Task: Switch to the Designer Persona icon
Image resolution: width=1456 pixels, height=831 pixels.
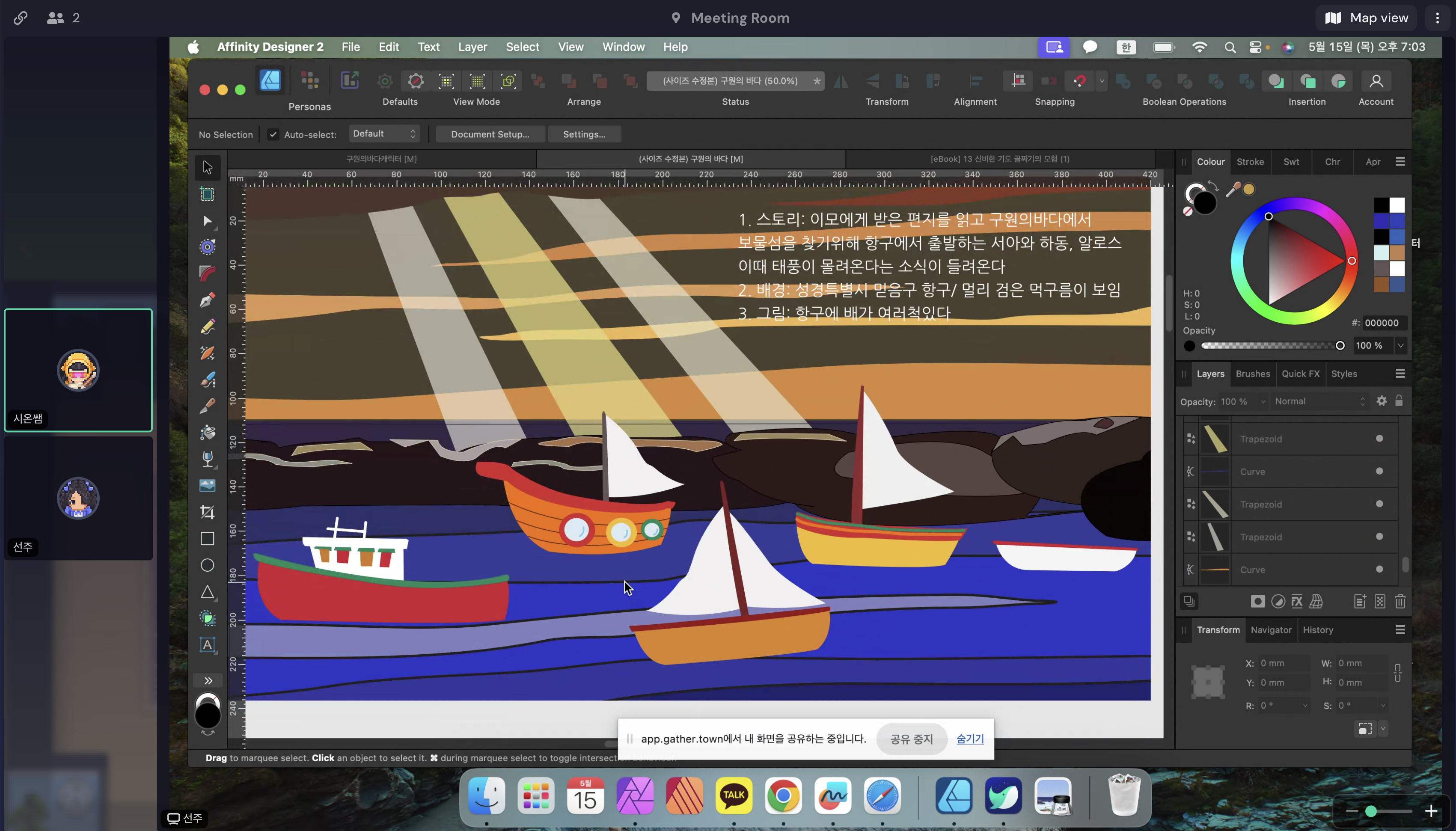Action: coord(270,80)
